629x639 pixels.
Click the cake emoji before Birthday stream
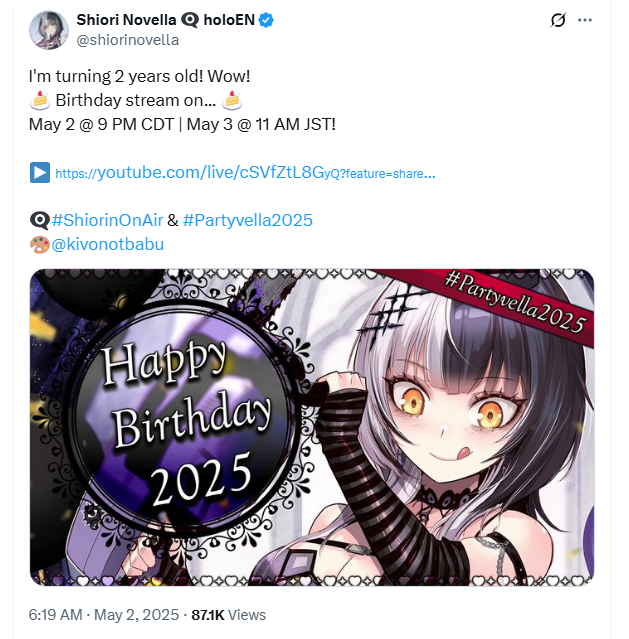[x=40, y=100]
